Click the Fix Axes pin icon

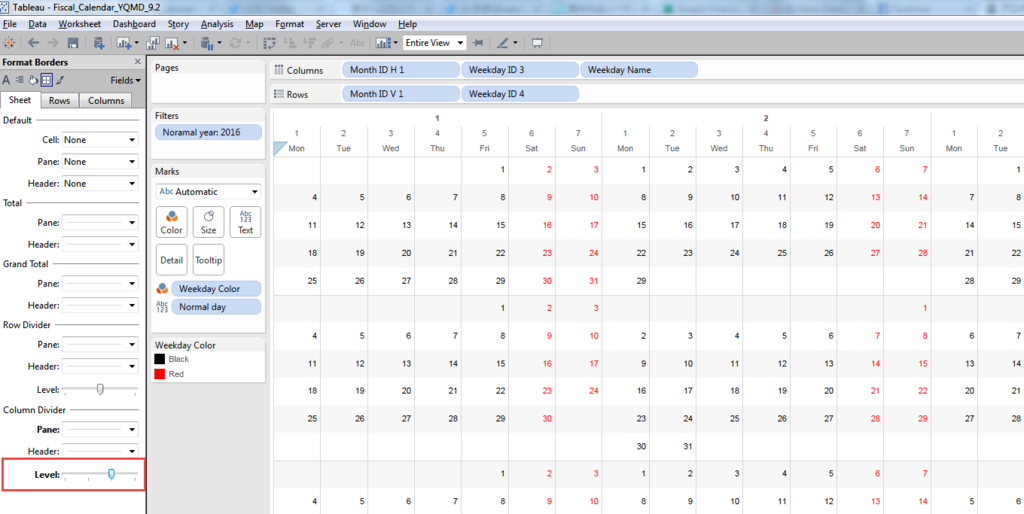[x=478, y=43]
